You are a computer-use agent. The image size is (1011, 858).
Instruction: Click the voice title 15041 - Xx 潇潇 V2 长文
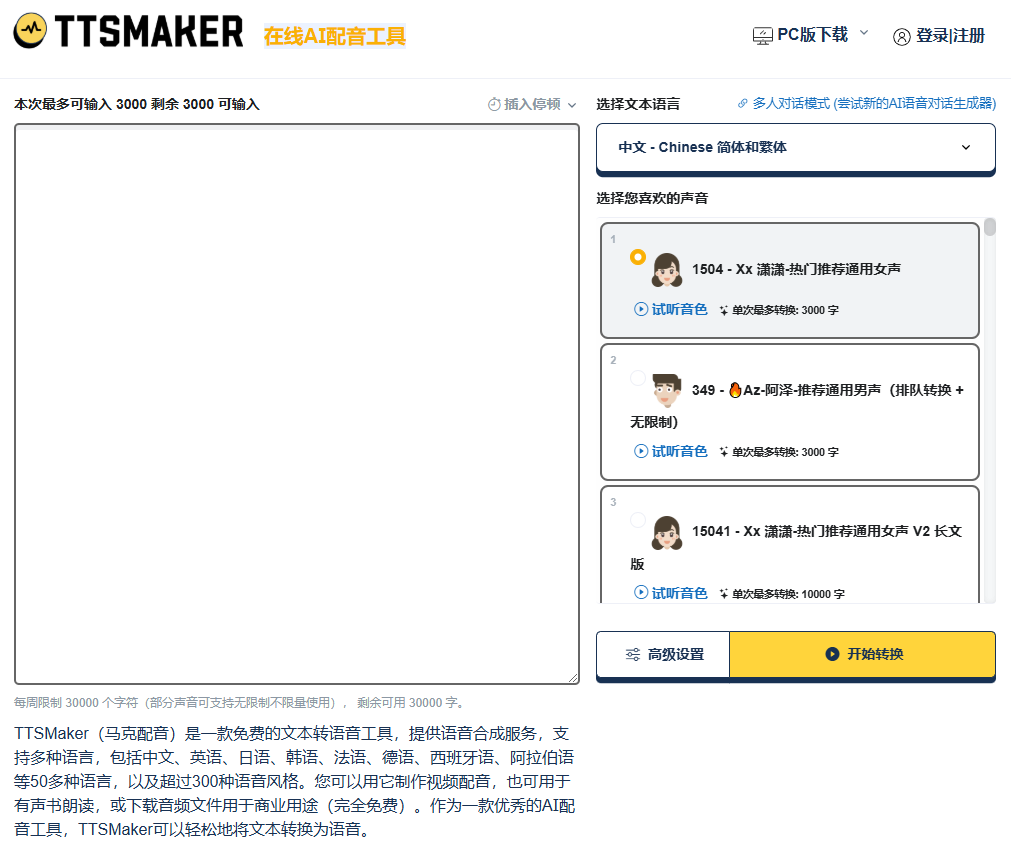tap(827, 531)
